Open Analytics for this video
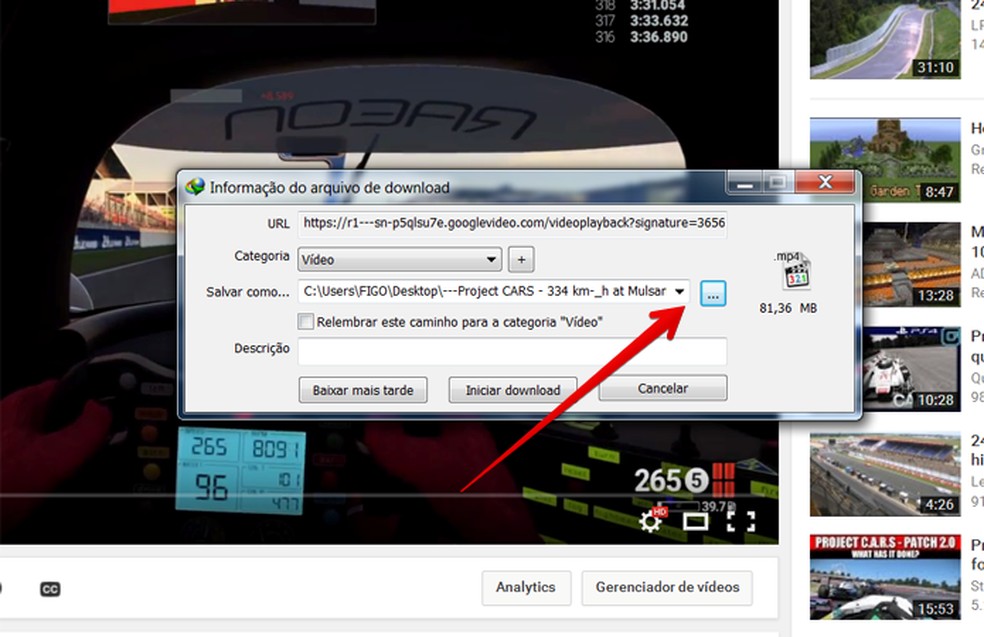The image size is (984, 637). click(x=526, y=587)
